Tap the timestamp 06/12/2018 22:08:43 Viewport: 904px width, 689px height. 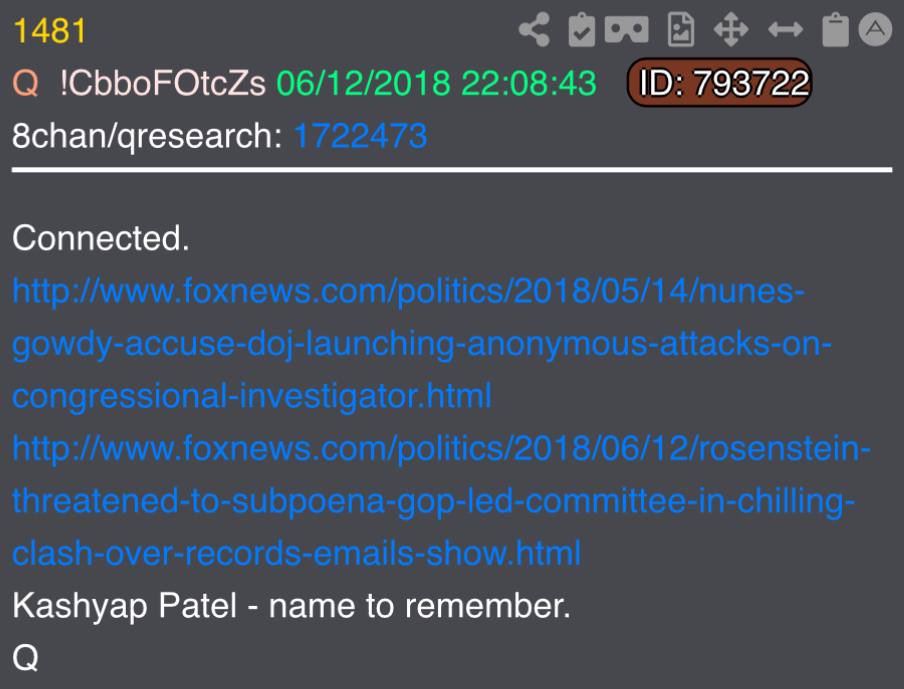point(436,83)
